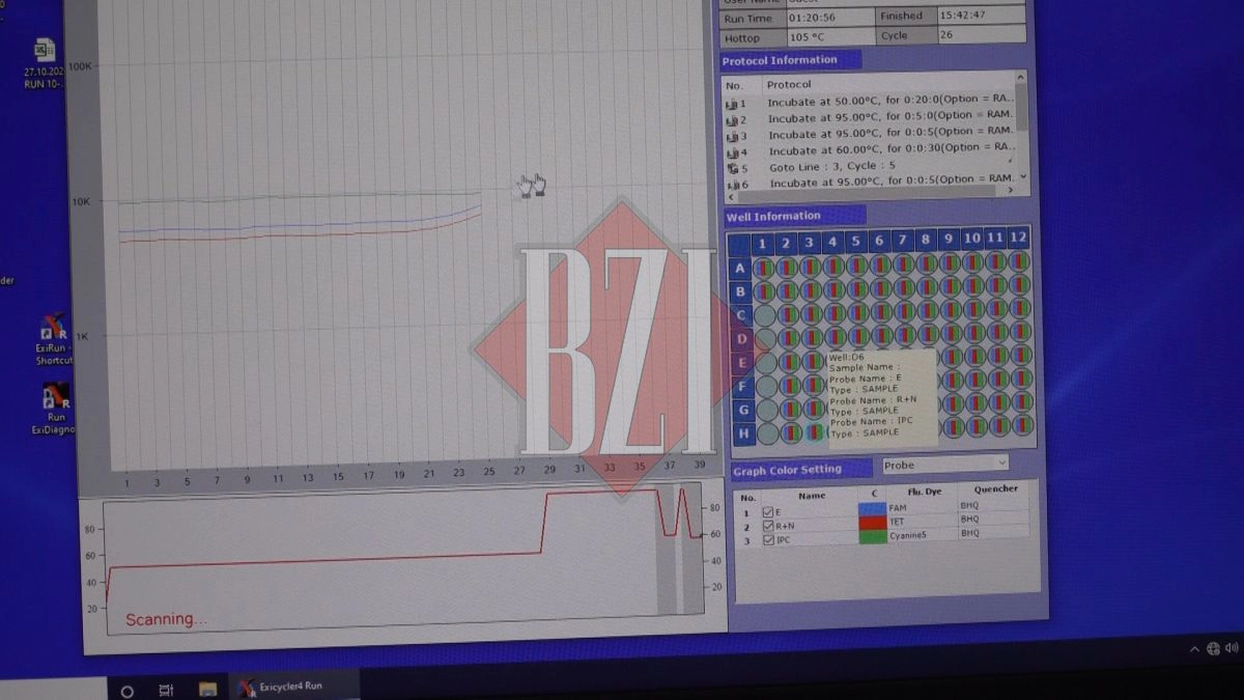Open the Probe dropdown in Graph Color Setting
The width and height of the screenshot is (1244, 700).
[944, 464]
